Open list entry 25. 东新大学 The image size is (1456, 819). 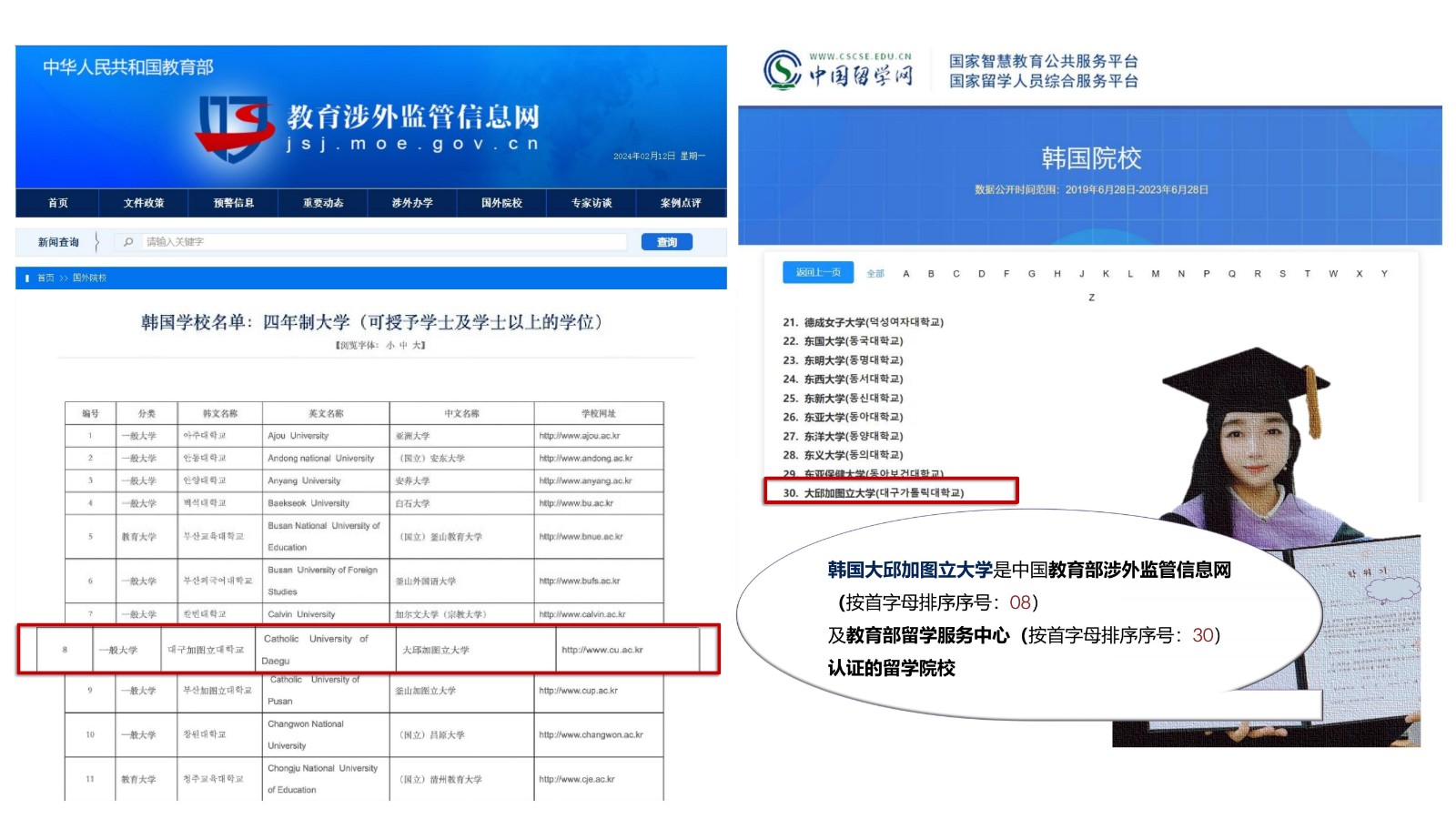point(844,399)
